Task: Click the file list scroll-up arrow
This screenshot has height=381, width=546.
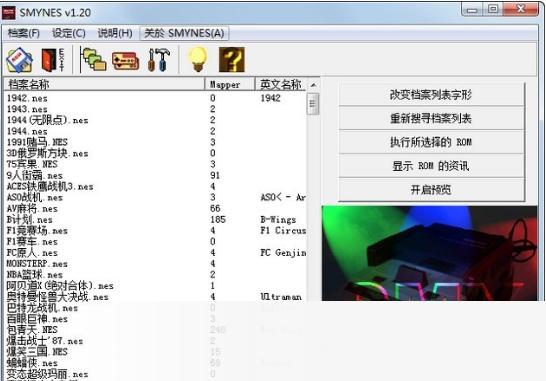Action: (x=313, y=85)
